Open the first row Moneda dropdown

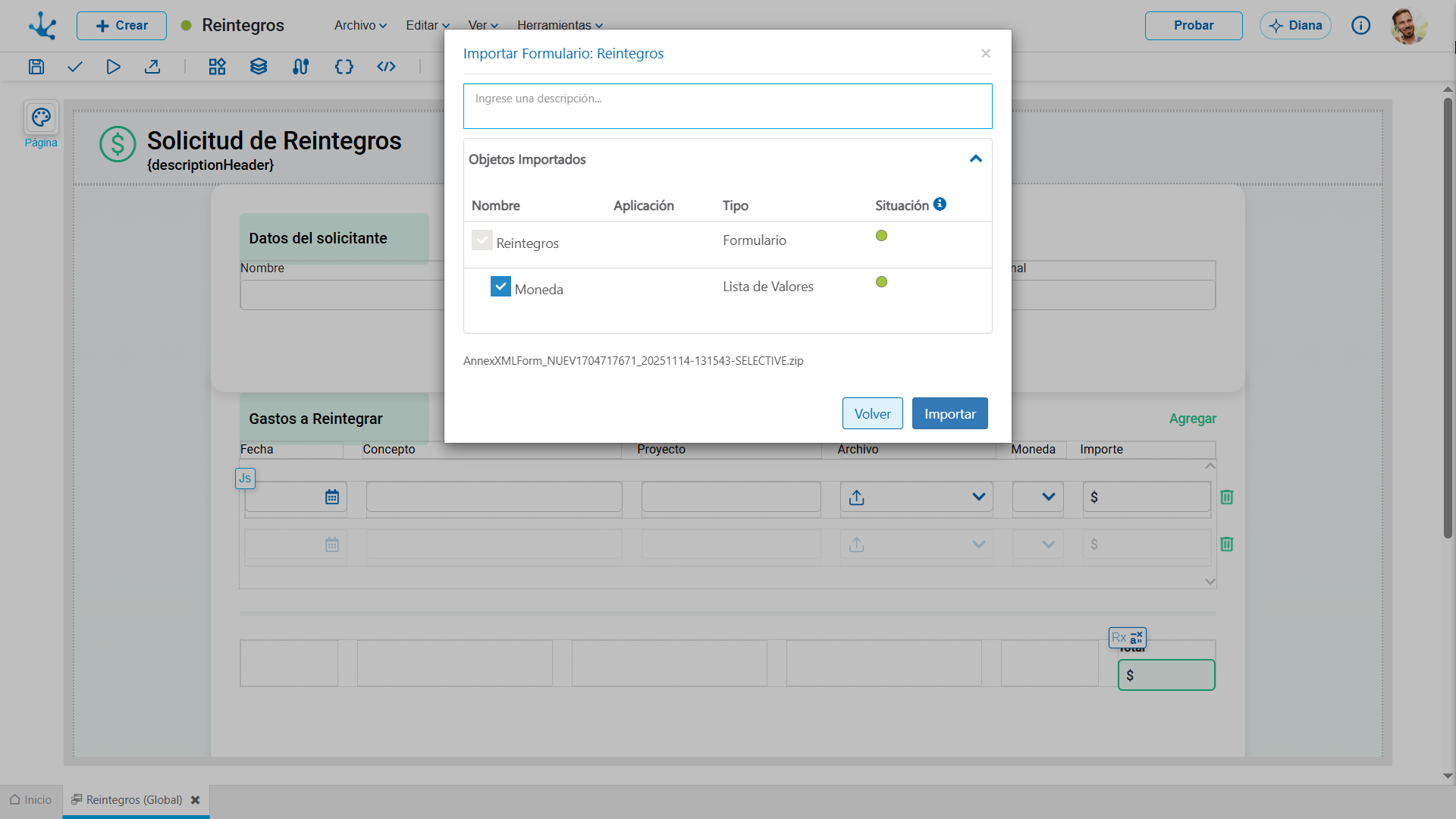(1049, 497)
